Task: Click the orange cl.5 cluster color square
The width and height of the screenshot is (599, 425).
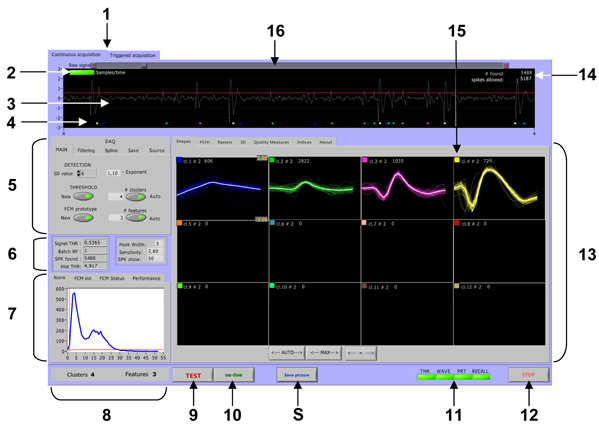Action: pyautogui.click(x=180, y=223)
